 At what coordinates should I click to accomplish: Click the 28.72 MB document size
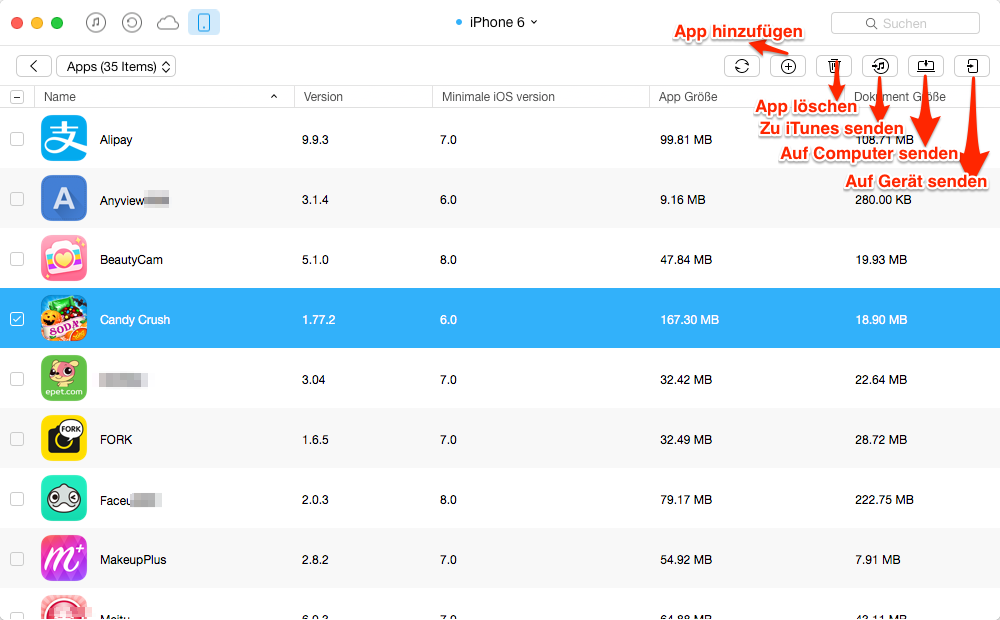[x=881, y=439]
